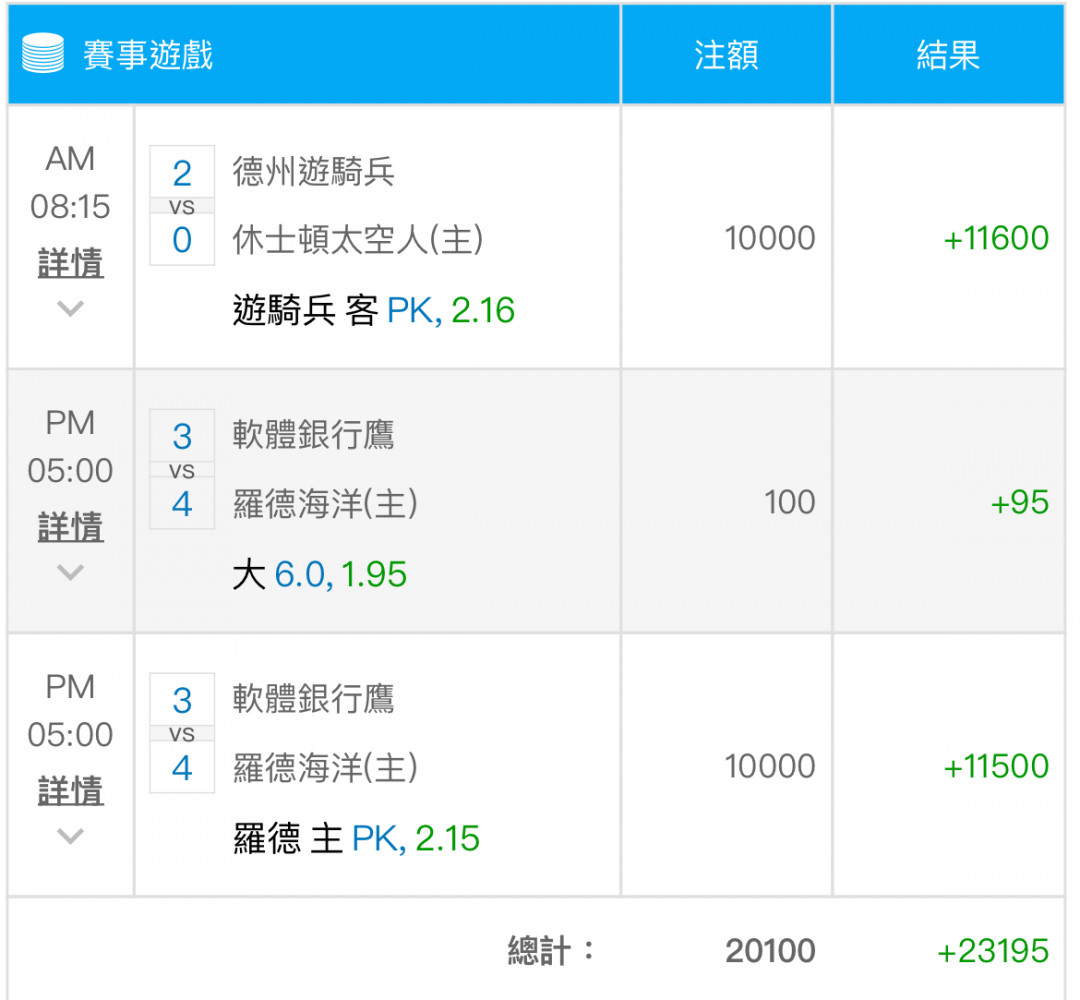Click bet line 大 6.0, 1.95
This screenshot has height=1000, width=1080.
tap(320, 574)
